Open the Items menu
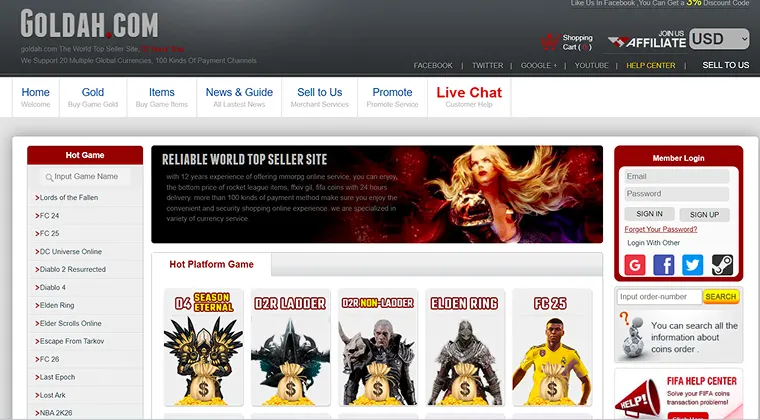 pyautogui.click(x=161, y=97)
